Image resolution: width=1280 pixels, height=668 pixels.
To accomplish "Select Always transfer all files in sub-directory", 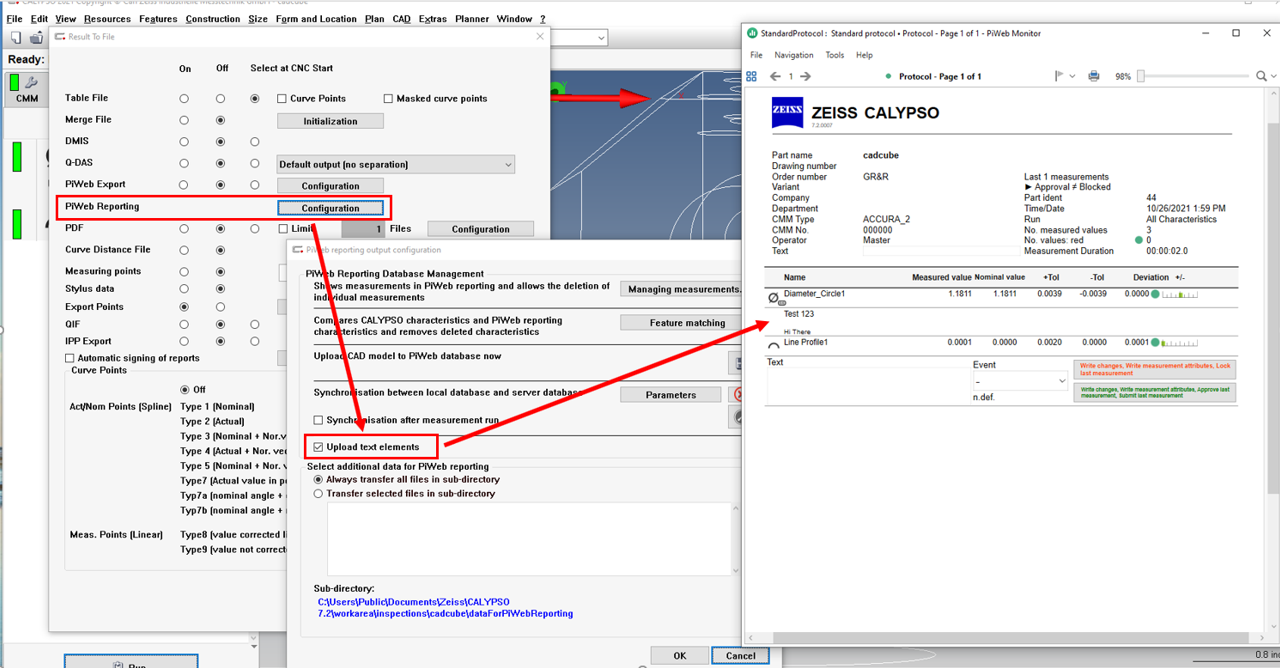I will click(x=319, y=479).
